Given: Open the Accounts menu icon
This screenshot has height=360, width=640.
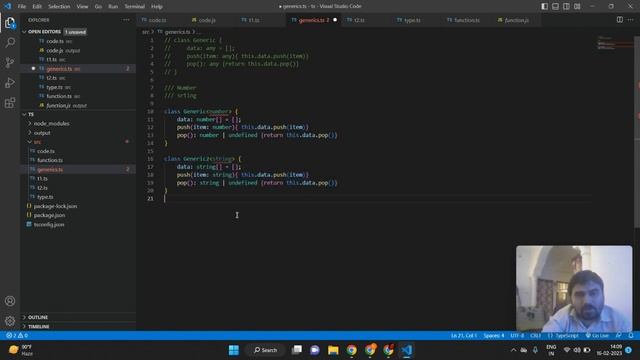Looking at the screenshot, I should pos(10,301).
